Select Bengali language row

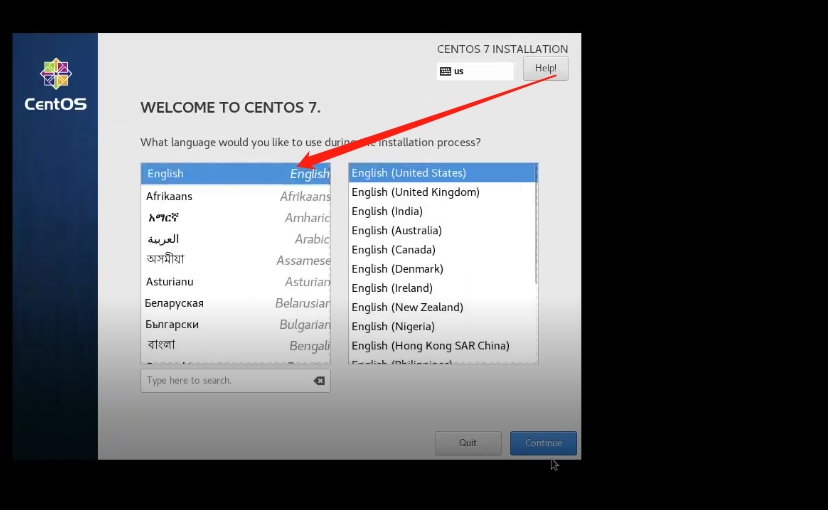point(236,346)
